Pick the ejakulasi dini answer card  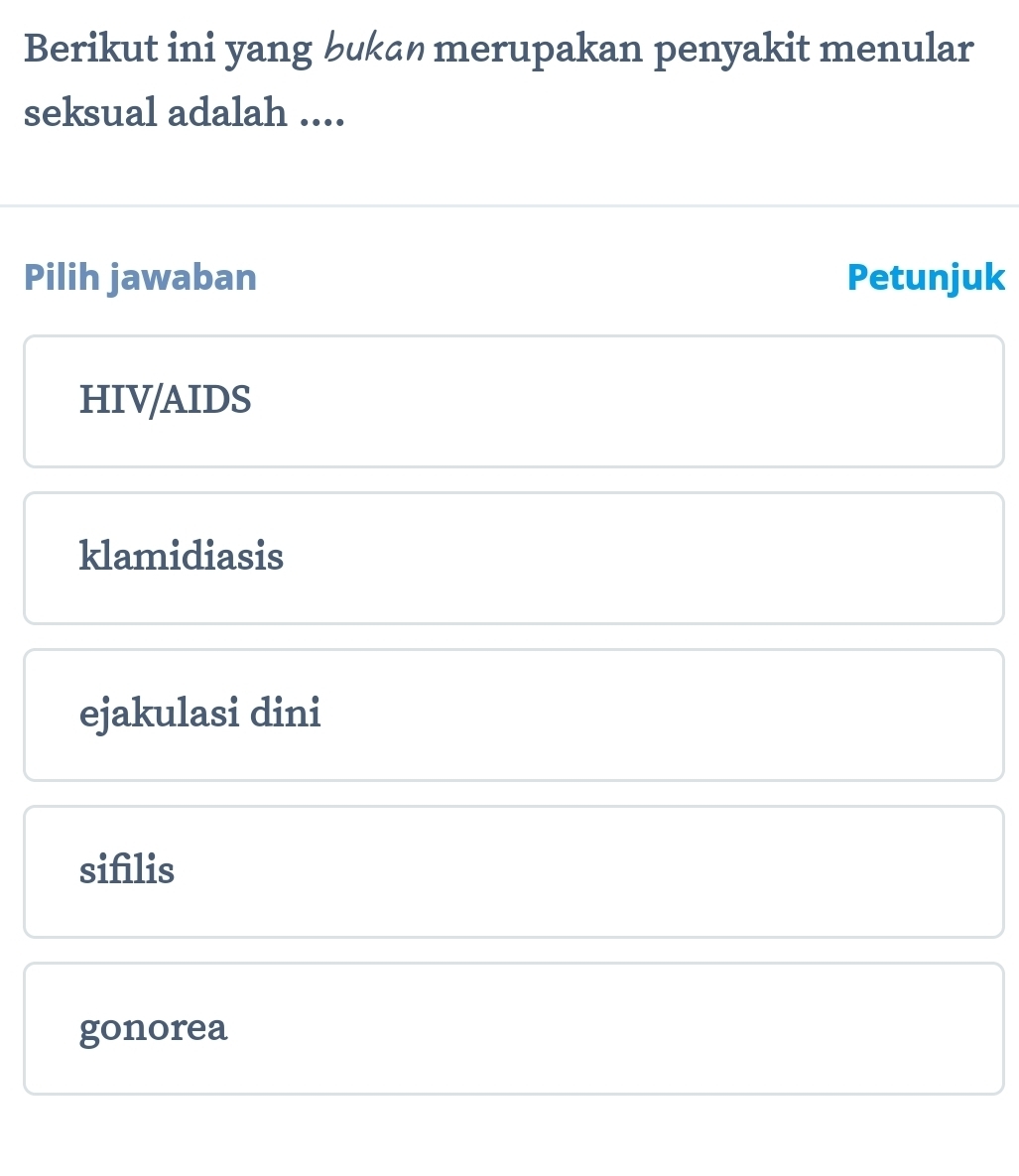[514, 715]
